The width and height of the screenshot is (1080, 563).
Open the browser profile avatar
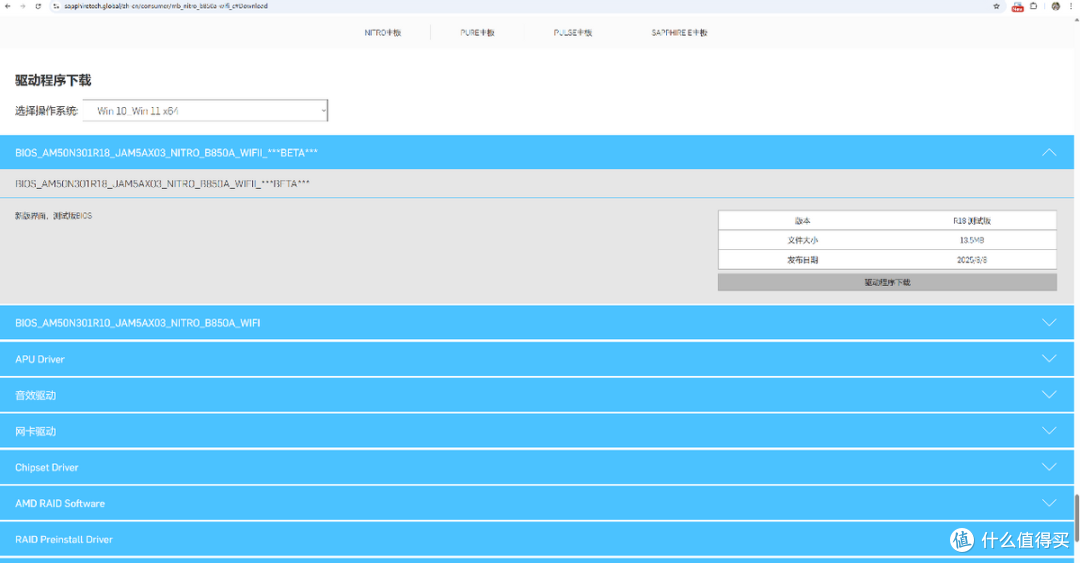tap(1055, 6)
